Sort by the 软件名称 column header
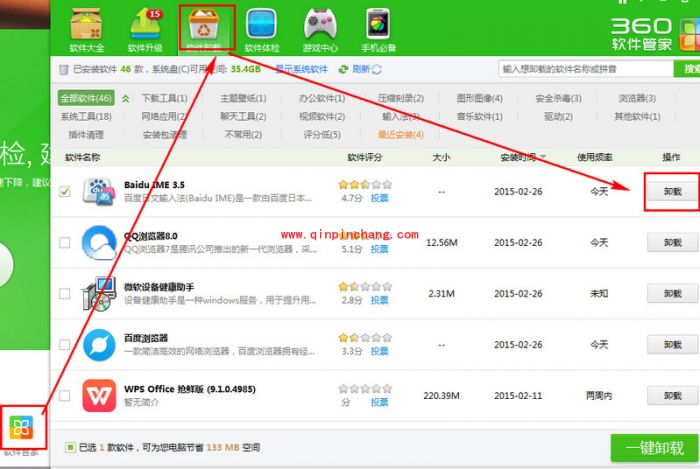The image size is (700, 469). pos(83,157)
